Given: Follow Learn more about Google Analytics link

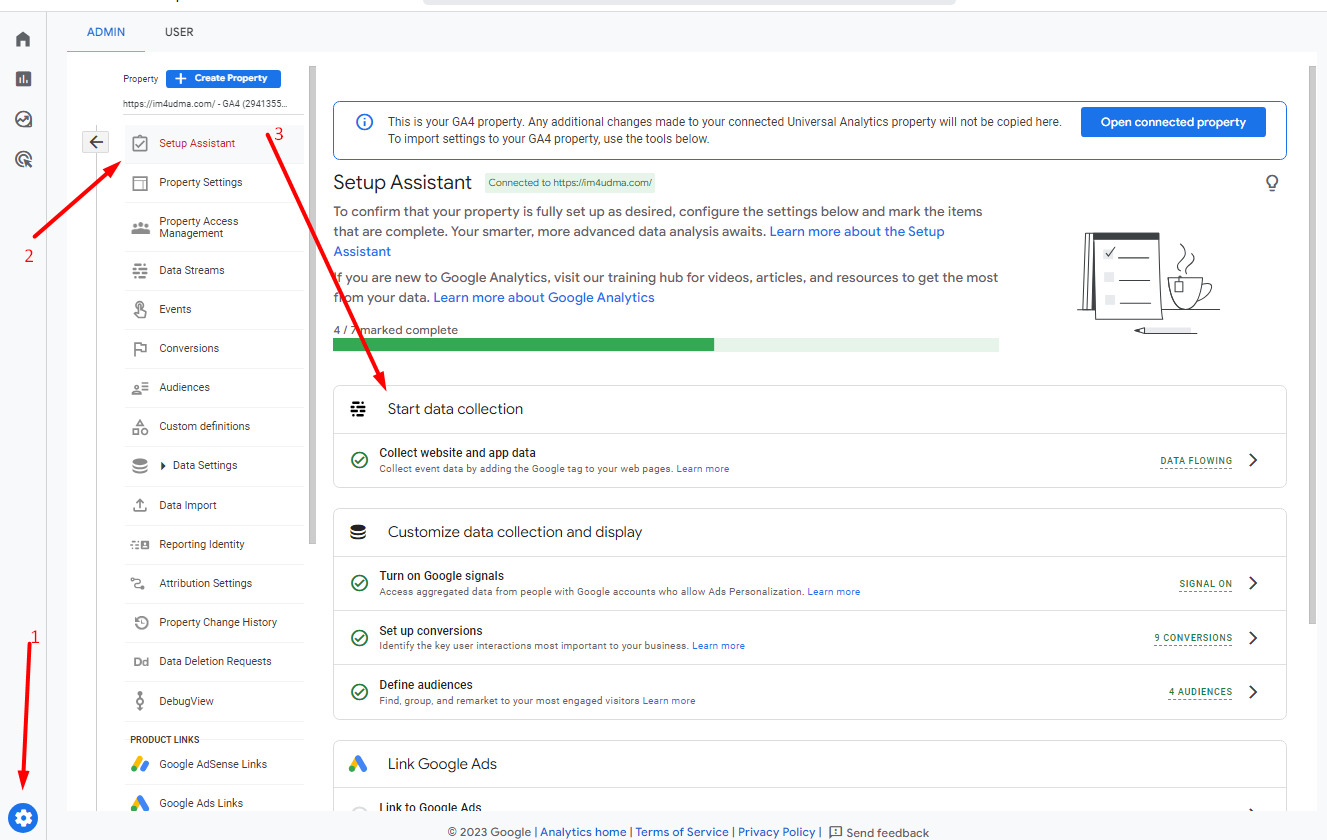Looking at the screenshot, I should [x=544, y=298].
